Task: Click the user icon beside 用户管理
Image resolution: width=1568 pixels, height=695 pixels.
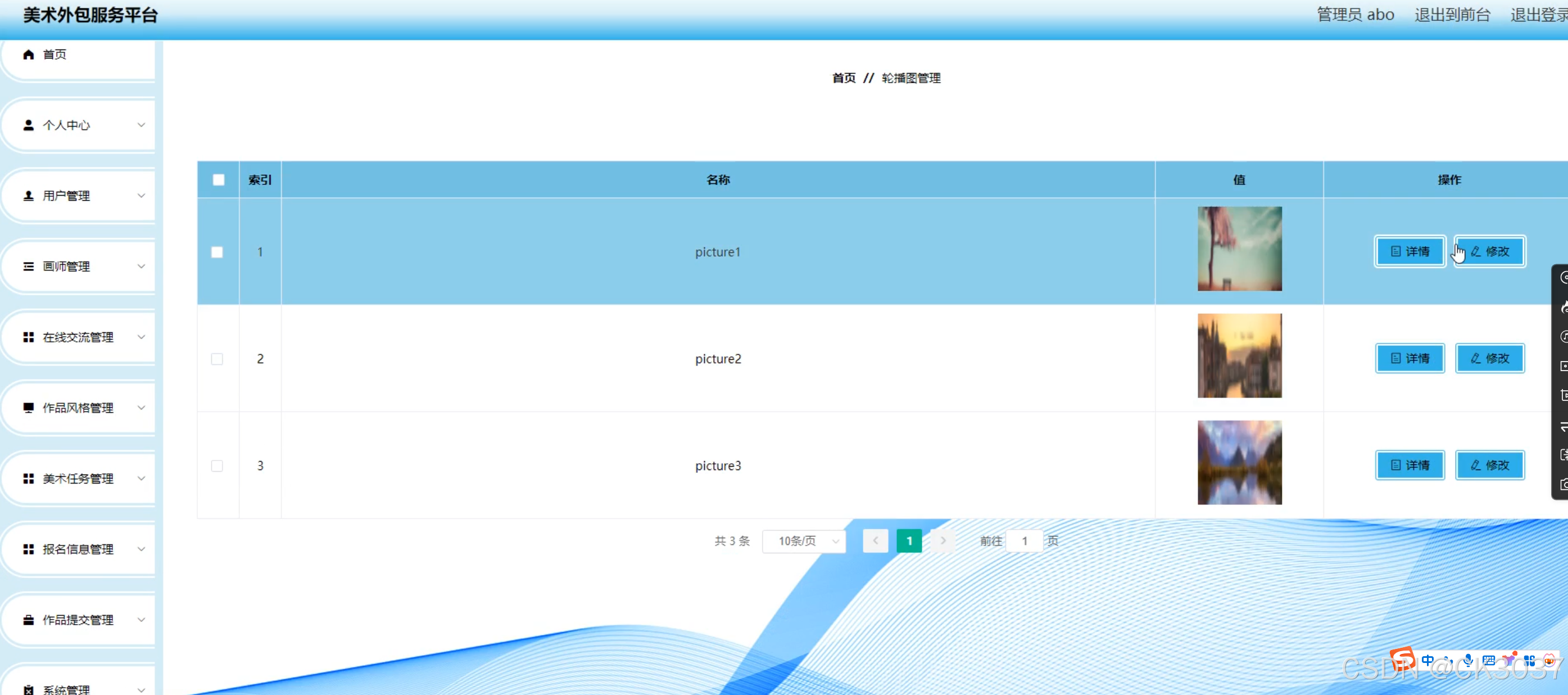Action: (x=28, y=196)
